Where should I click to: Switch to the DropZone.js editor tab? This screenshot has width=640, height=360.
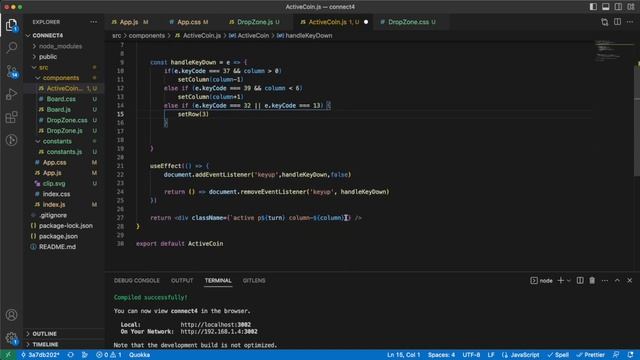point(255,22)
